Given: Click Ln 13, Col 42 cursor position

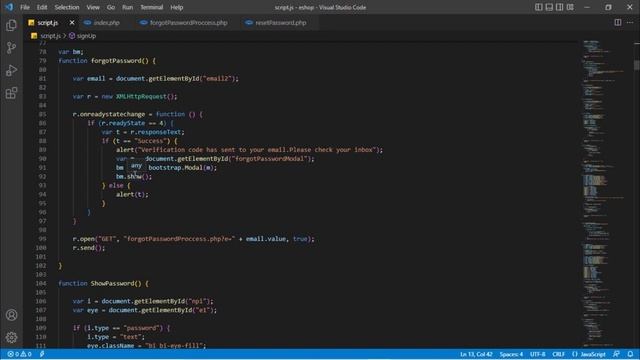Looking at the screenshot, I should coord(476,354).
